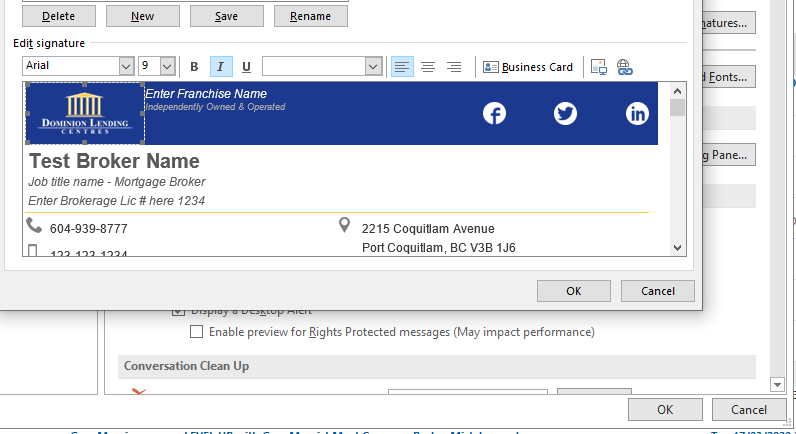Confirm signature dialog with OK
The width and height of the screenshot is (796, 434).
[x=574, y=291]
